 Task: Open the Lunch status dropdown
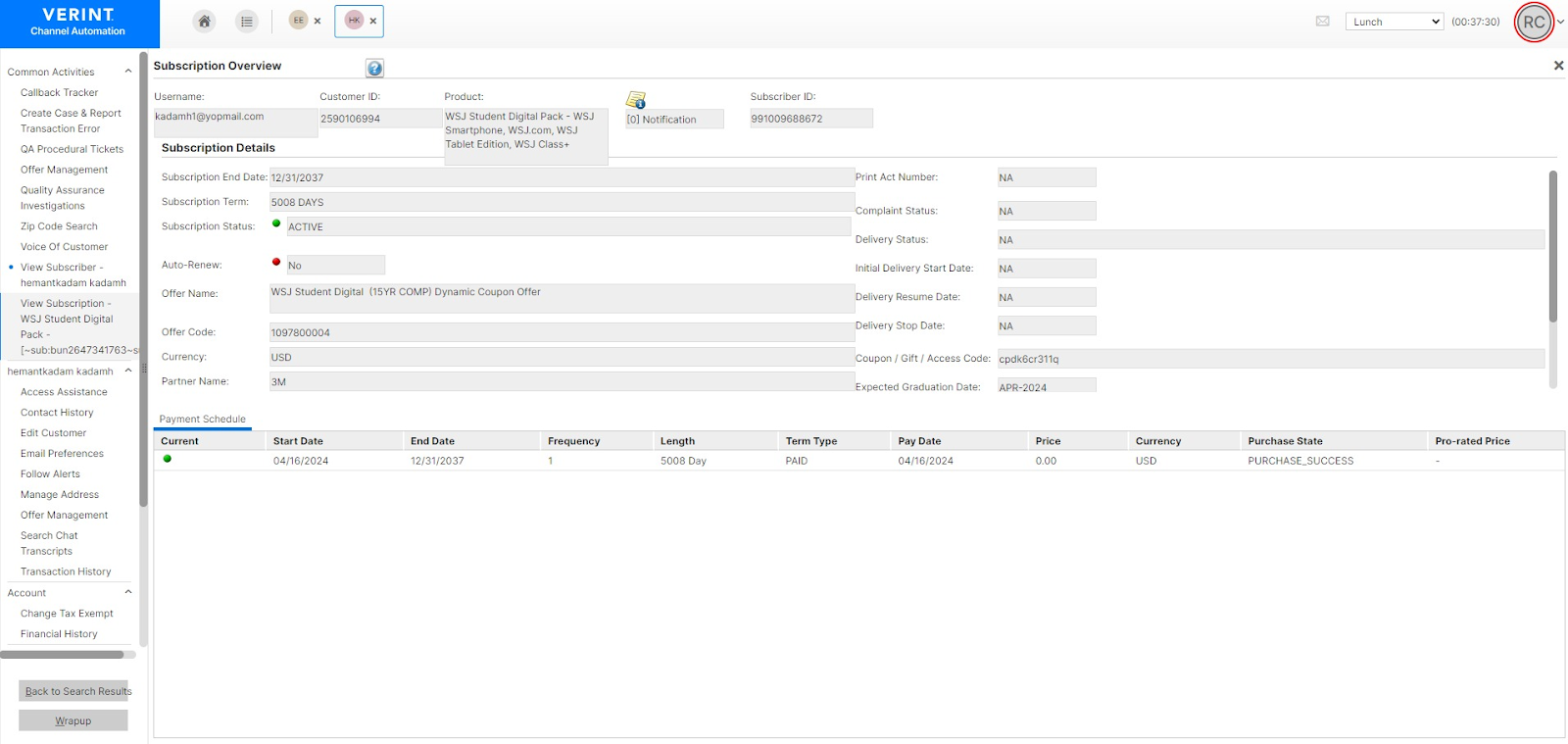coord(1395,22)
